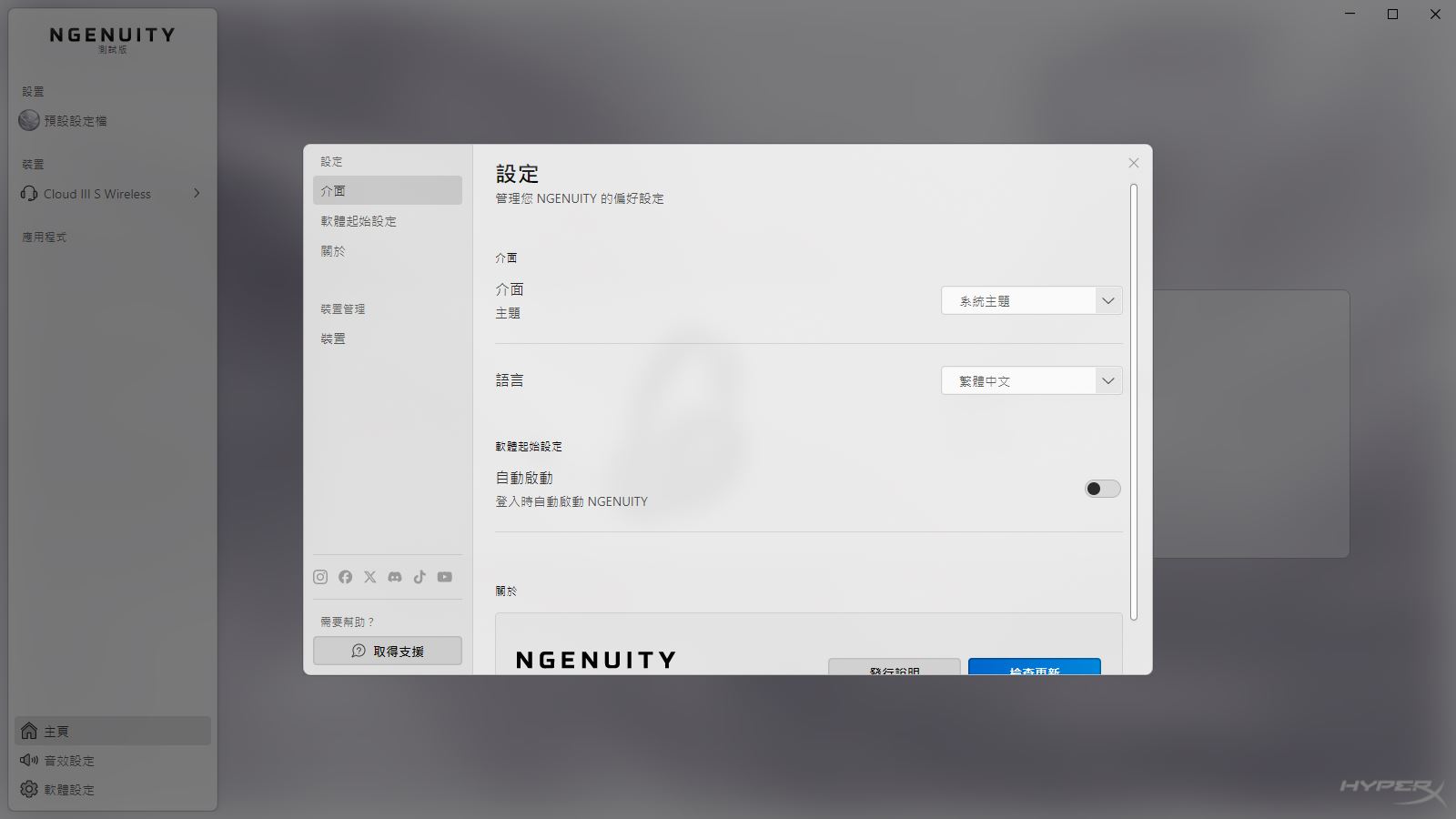
Task: Click the 登入時自動啟動 NGENUITY description text
Action: click(571, 501)
